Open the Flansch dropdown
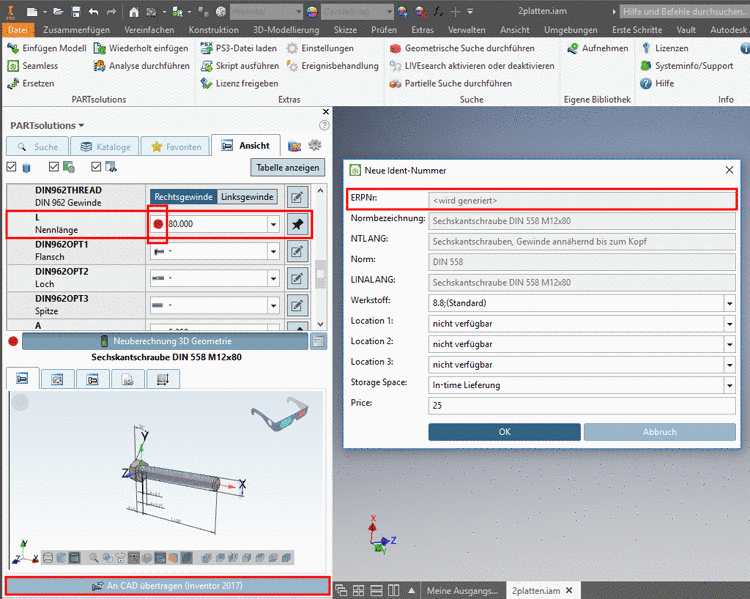The height and width of the screenshot is (599, 750). pos(273,251)
